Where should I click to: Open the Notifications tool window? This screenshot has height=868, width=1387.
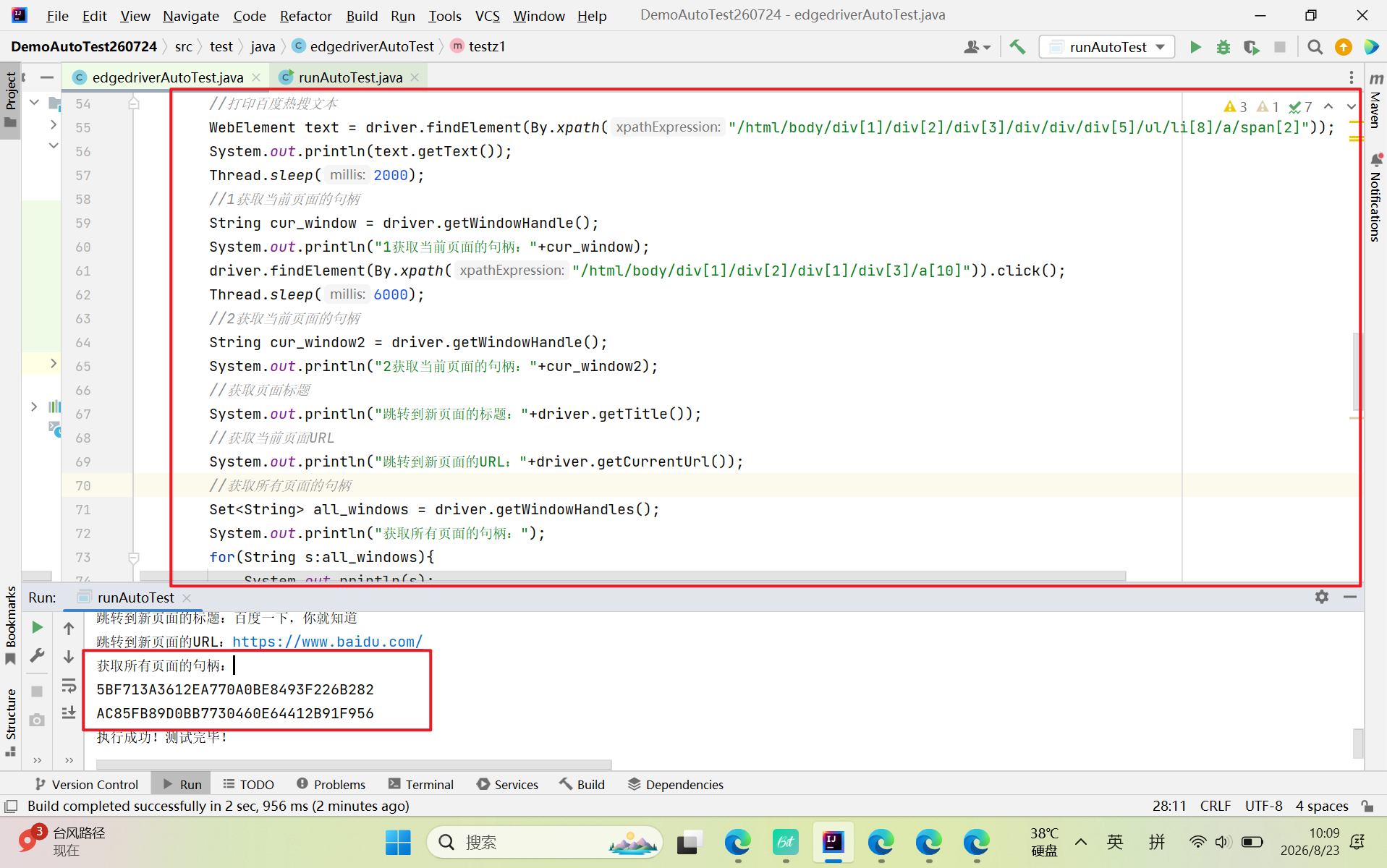pyautogui.click(x=1375, y=197)
